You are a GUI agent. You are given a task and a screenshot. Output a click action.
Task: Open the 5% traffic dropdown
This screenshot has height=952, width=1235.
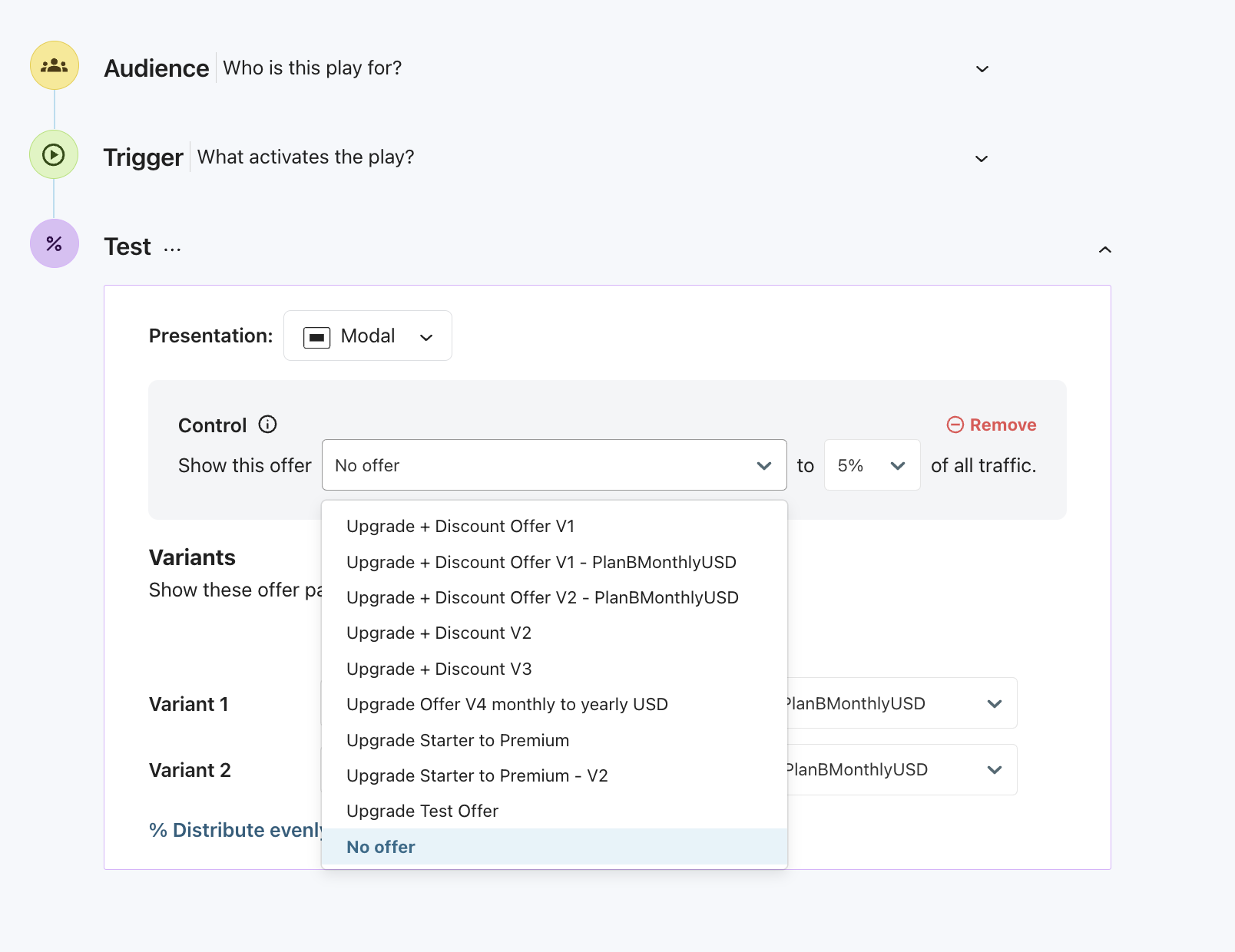tap(872, 465)
